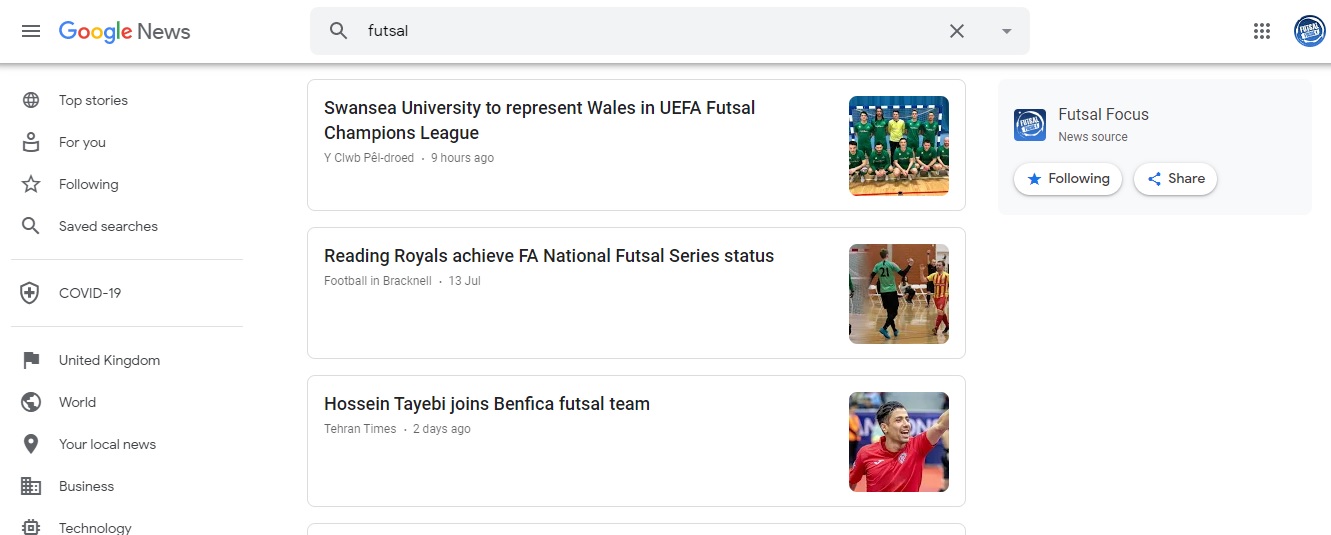Open Hossein Tayebi article thumbnail

click(899, 442)
